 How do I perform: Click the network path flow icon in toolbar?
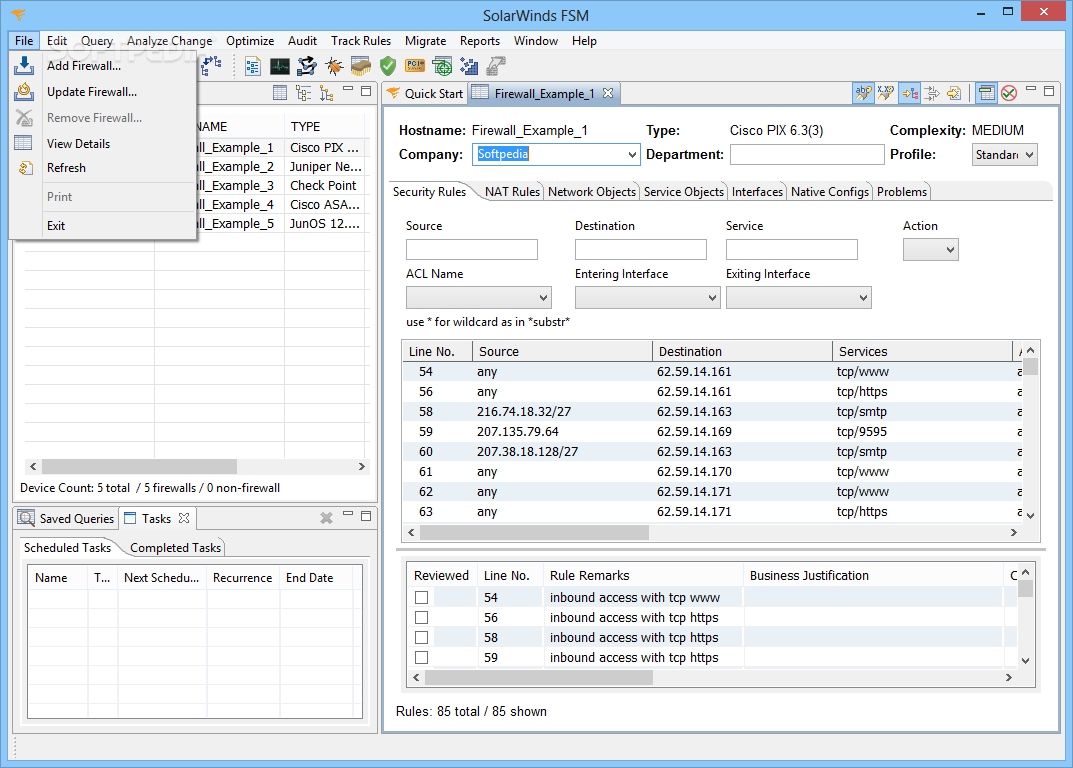tap(307, 66)
